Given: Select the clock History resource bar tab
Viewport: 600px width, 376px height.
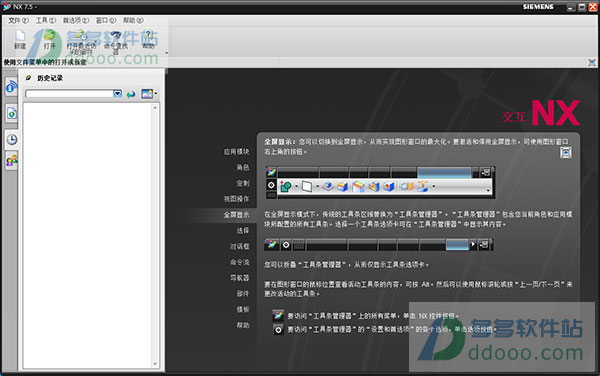Looking at the screenshot, I should pos(11,139).
